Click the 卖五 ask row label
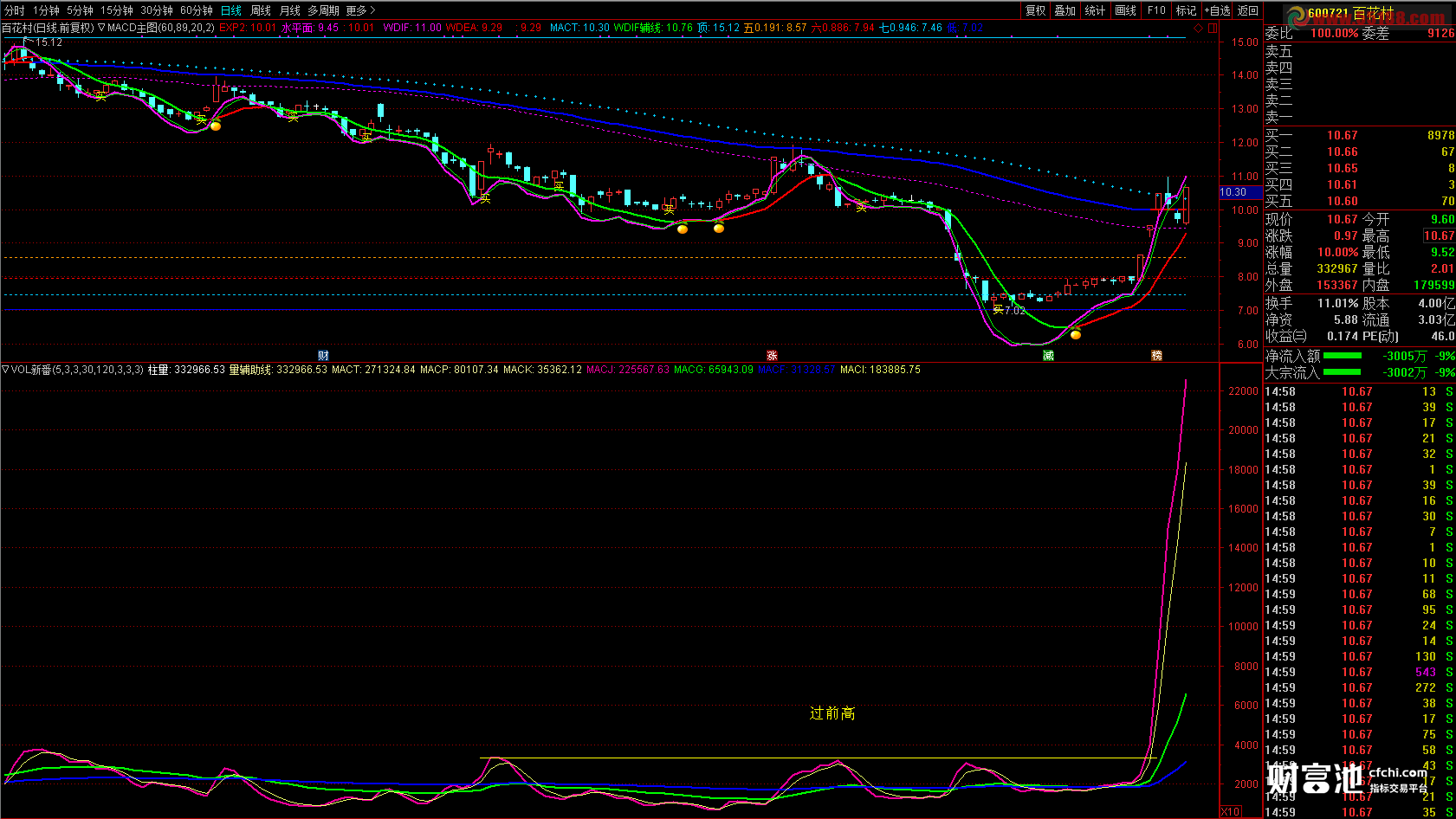The image size is (1456, 819). pos(1278,52)
